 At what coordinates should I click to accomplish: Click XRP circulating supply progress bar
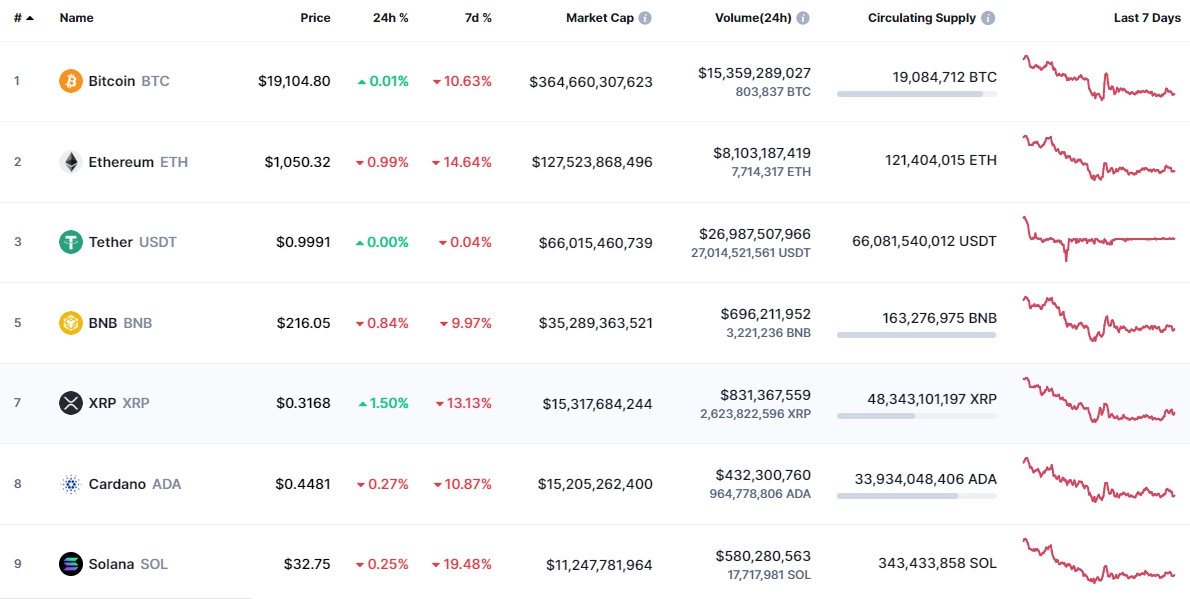pos(917,416)
